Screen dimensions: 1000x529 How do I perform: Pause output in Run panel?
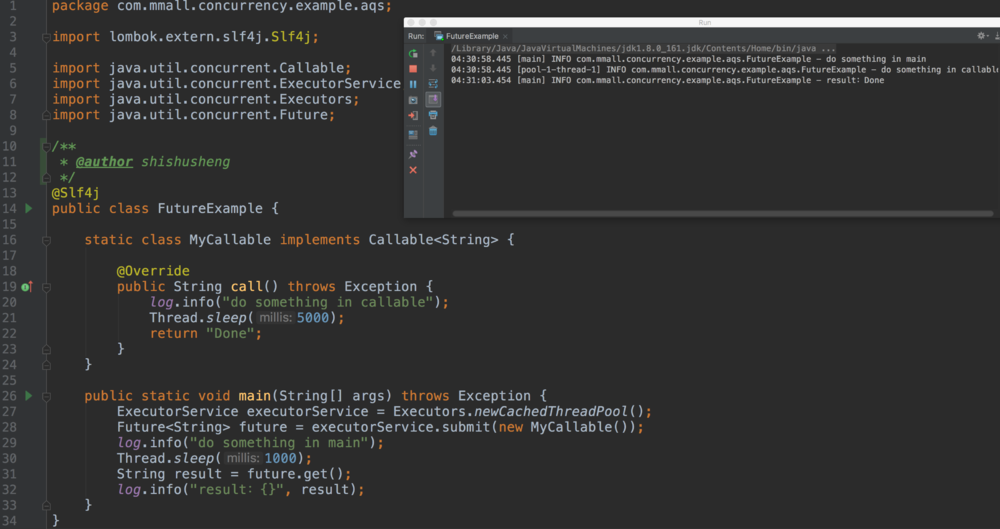click(x=413, y=84)
